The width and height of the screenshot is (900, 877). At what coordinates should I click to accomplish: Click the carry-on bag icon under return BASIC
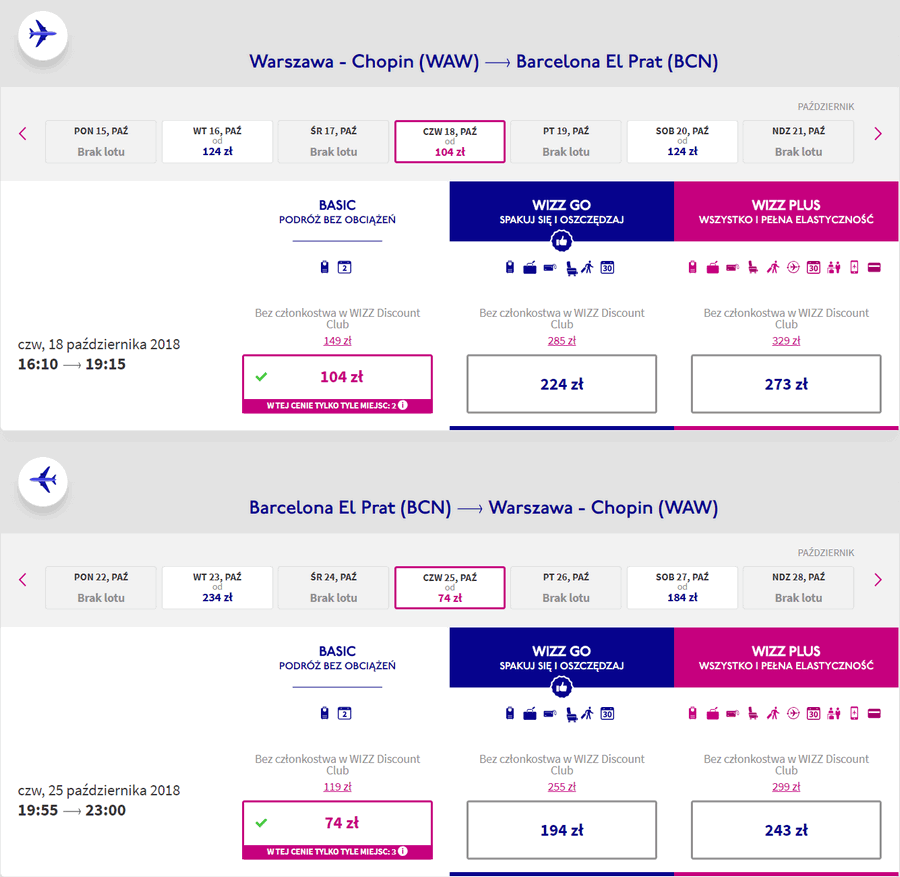324,713
